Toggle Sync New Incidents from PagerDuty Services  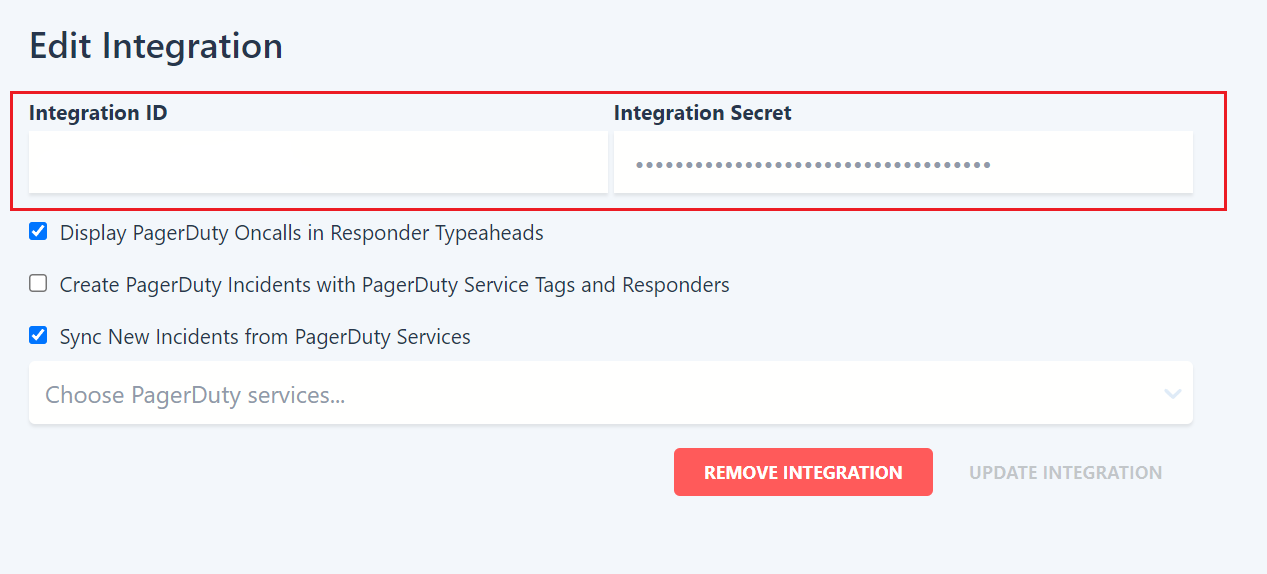38,336
